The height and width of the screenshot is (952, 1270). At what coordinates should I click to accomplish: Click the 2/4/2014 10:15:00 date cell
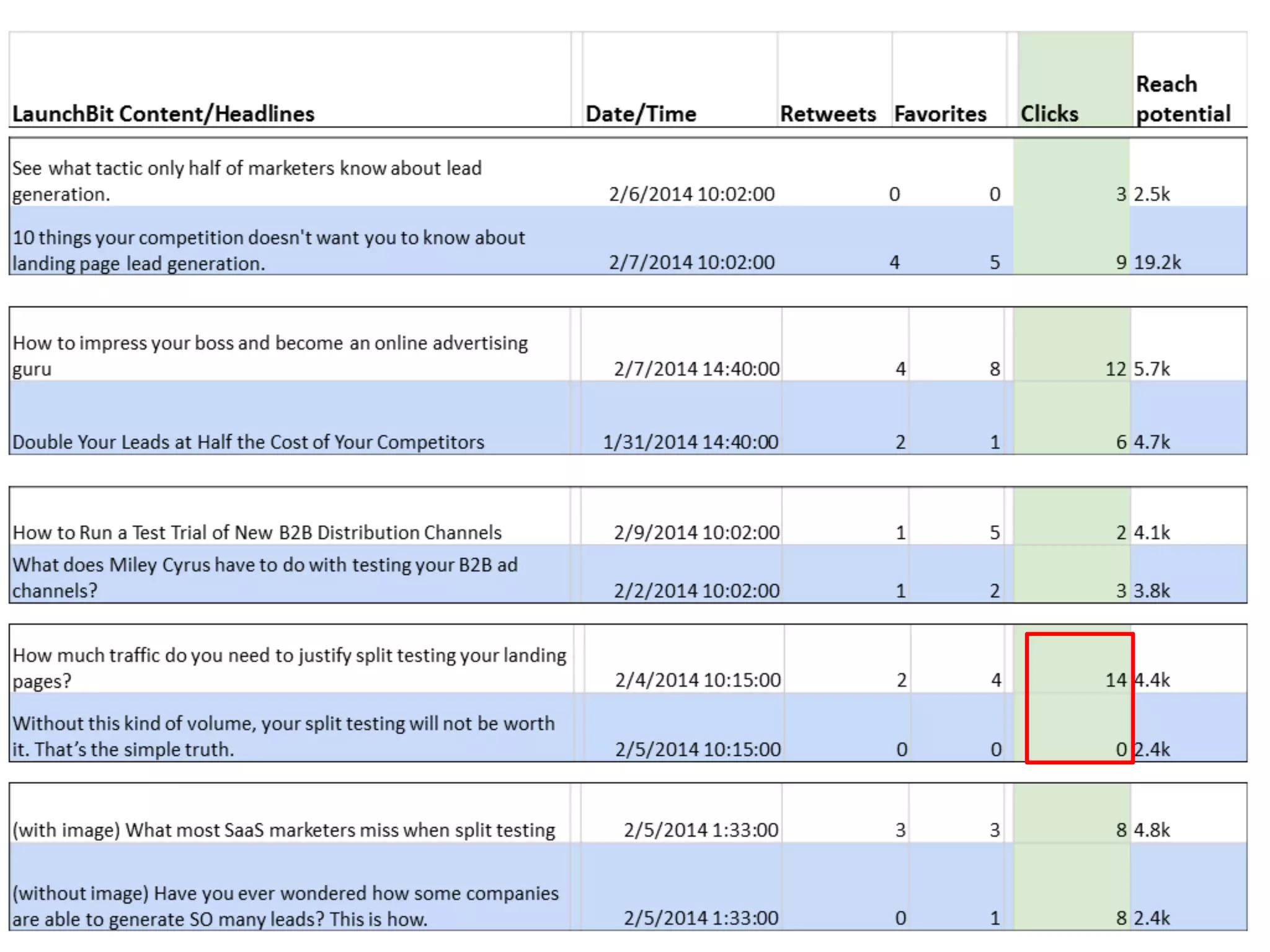click(698, 680)
